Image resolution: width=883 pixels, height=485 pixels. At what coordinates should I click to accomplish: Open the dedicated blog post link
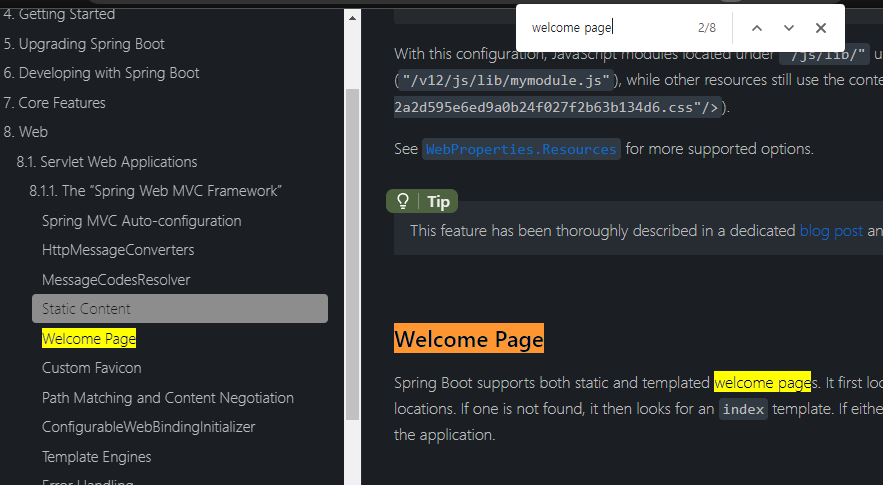pyautogui.click(x=831, y=231)
